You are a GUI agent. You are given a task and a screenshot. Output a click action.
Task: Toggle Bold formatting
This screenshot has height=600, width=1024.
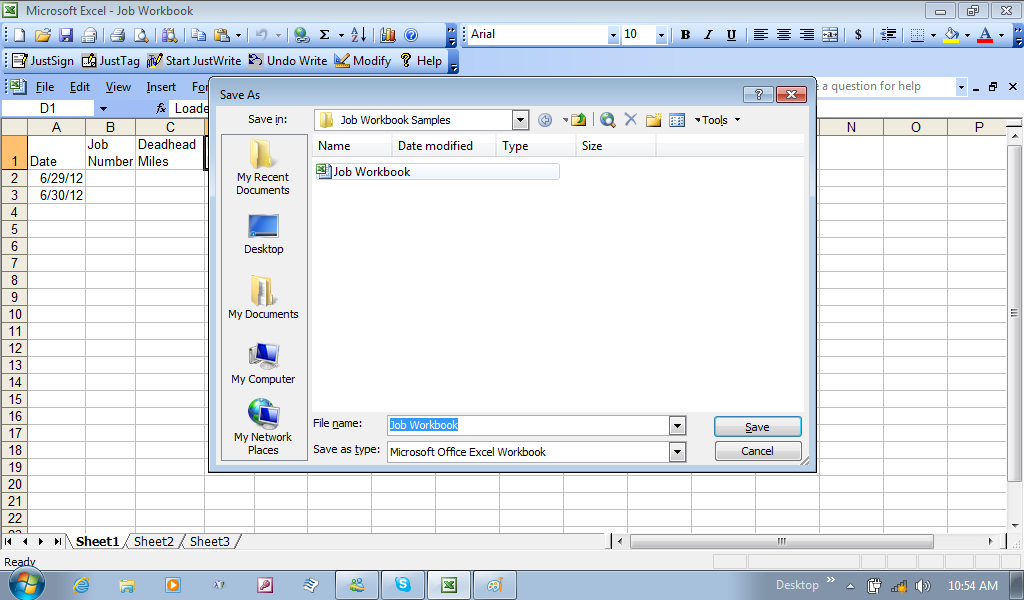coord(685,35)
